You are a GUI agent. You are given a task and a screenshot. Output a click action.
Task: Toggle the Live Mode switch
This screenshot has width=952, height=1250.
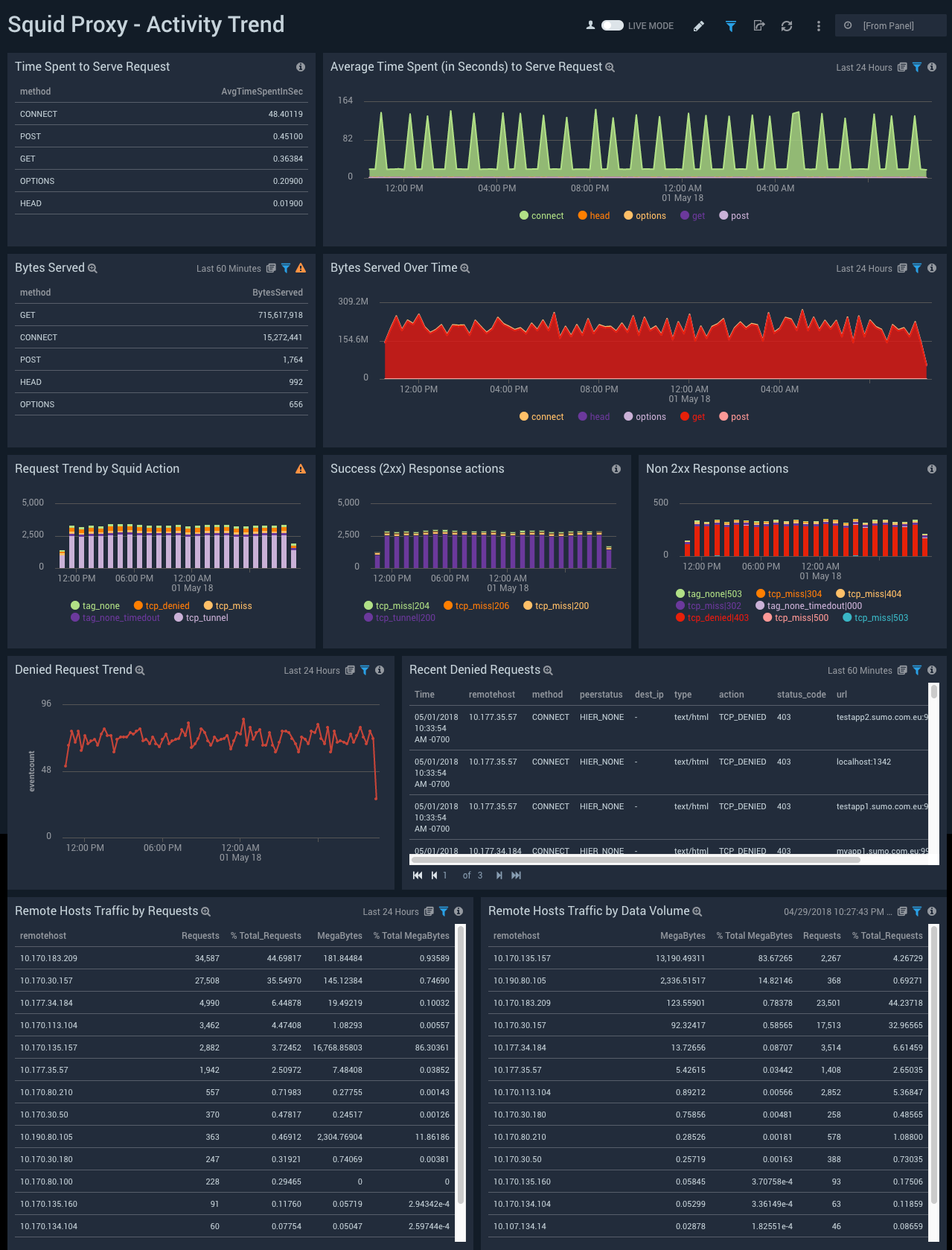pos(612,25)
